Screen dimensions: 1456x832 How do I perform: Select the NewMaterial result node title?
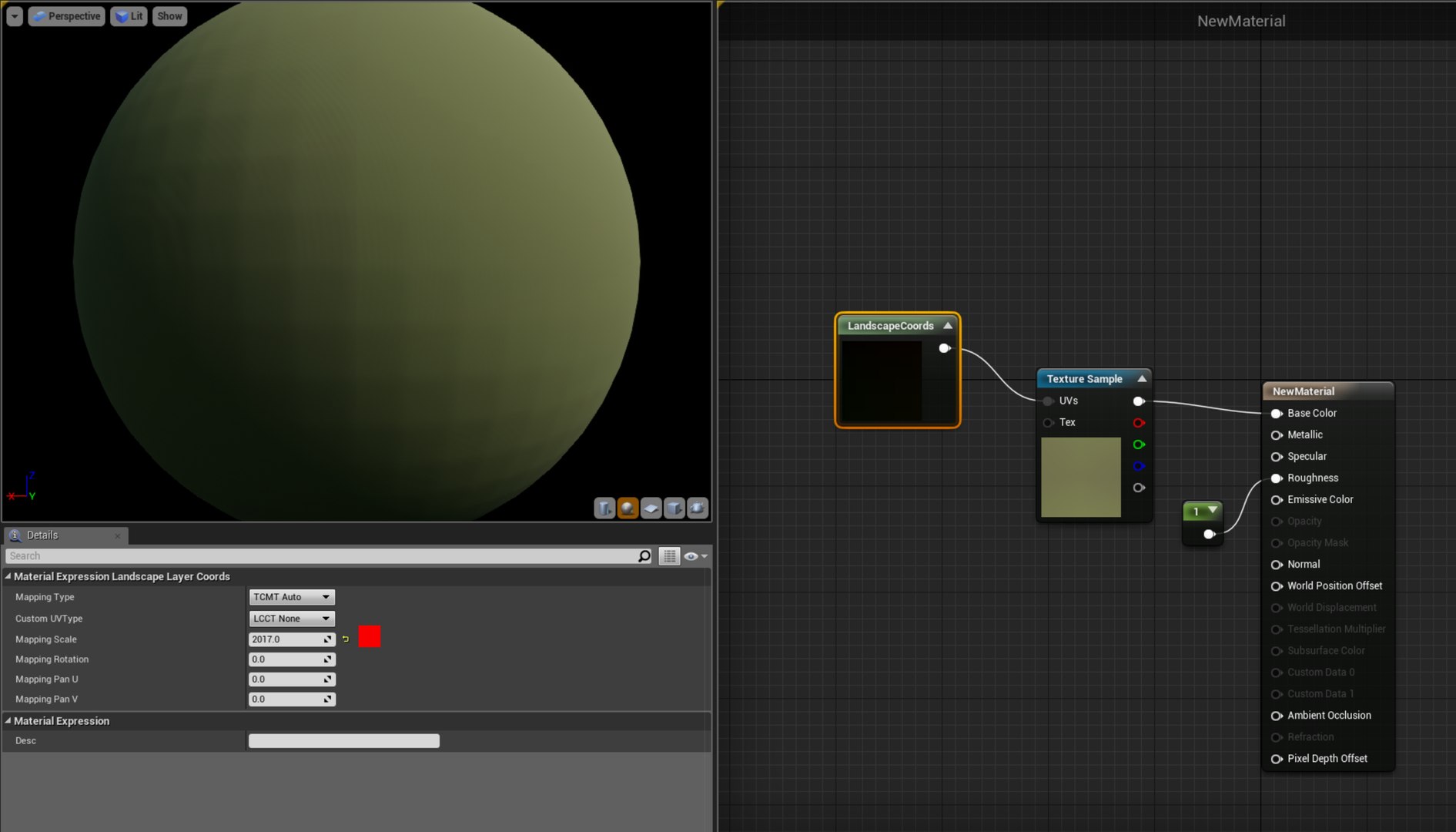coord(1304,391)
